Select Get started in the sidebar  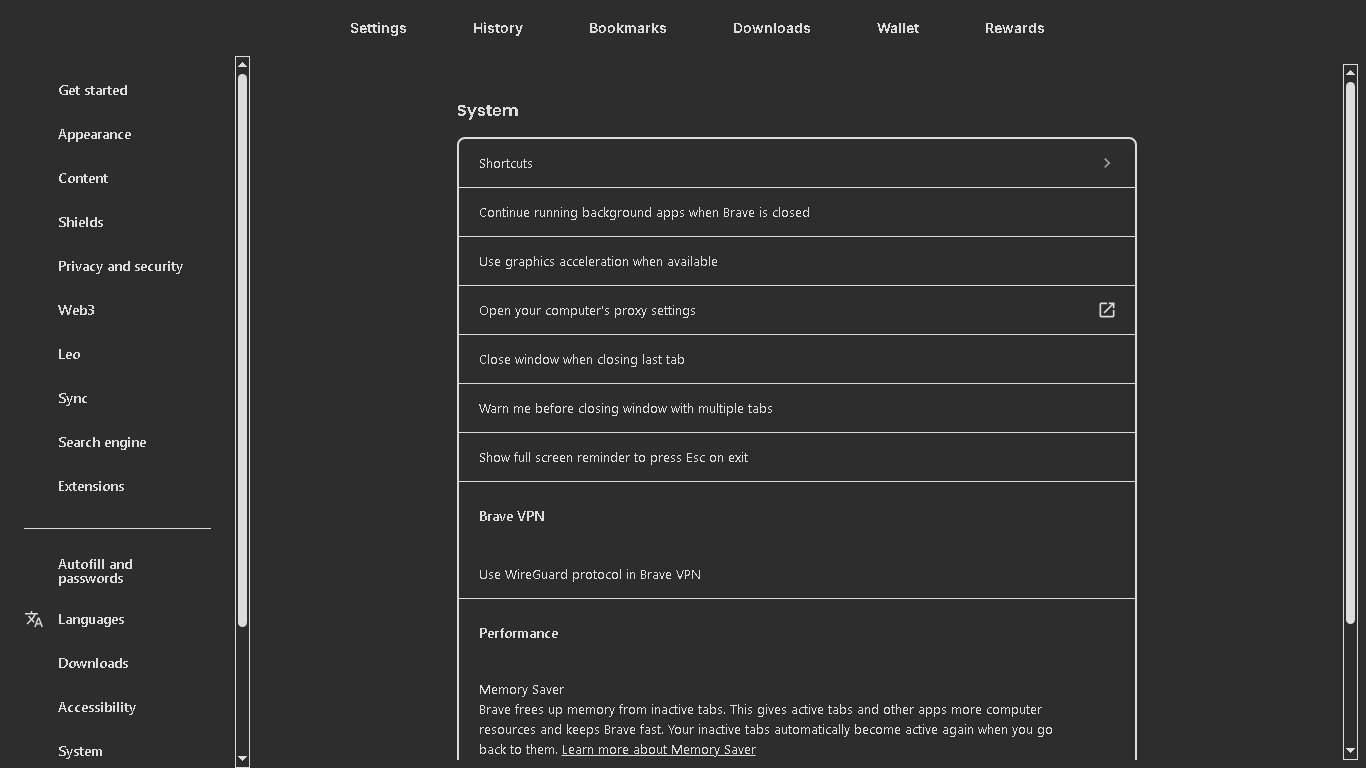93,90
